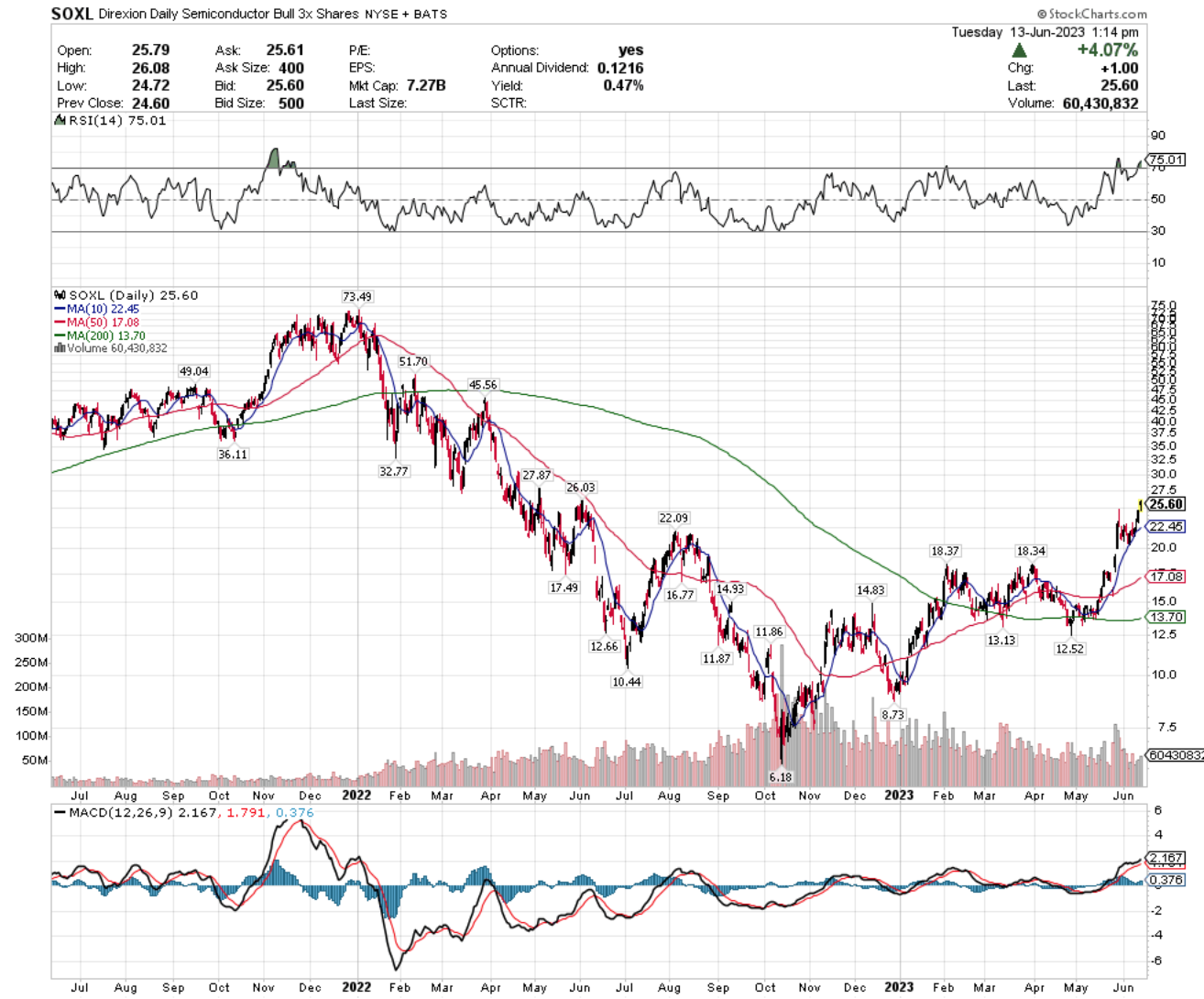The width and height of the screenshot is (1204, 999).
Task: Click the 2.167 MACD tag on the right axis
Action: pos(1166,859)
